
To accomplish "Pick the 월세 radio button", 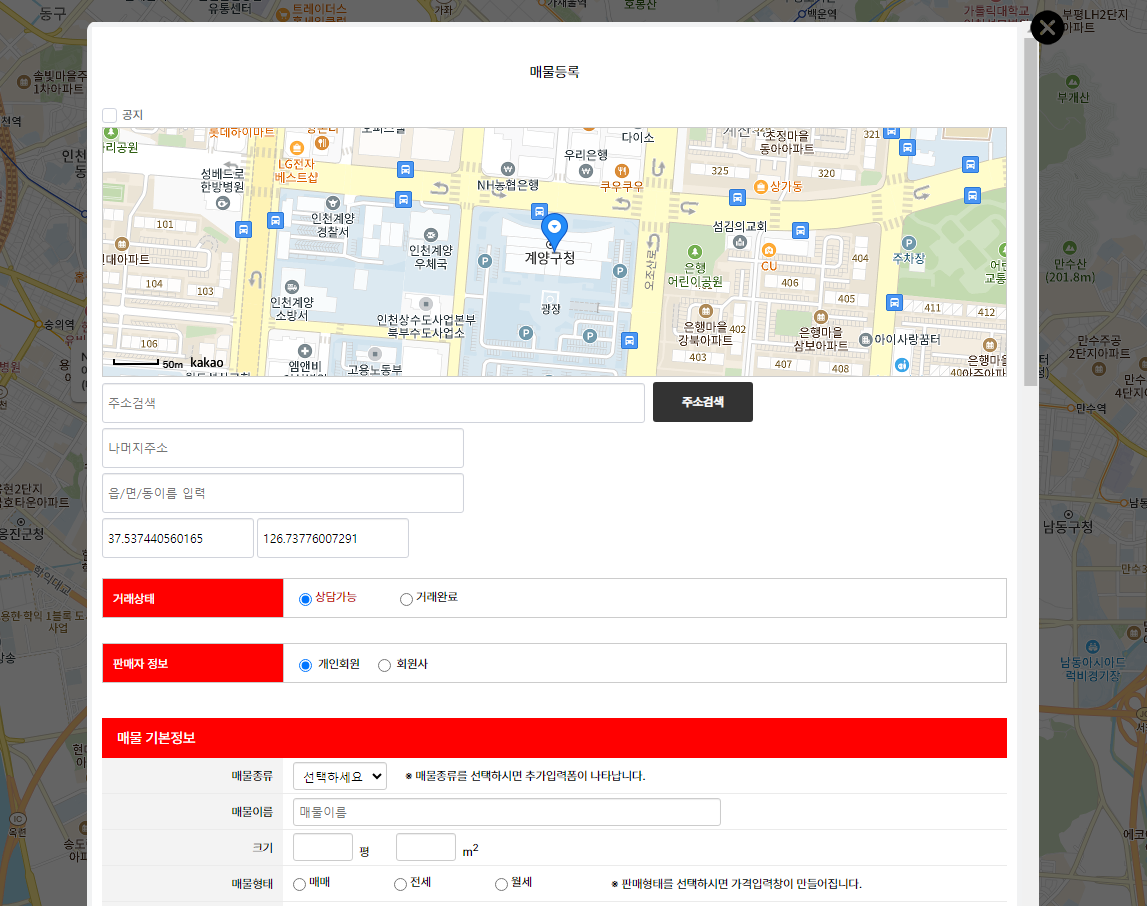I will (501, 884).
